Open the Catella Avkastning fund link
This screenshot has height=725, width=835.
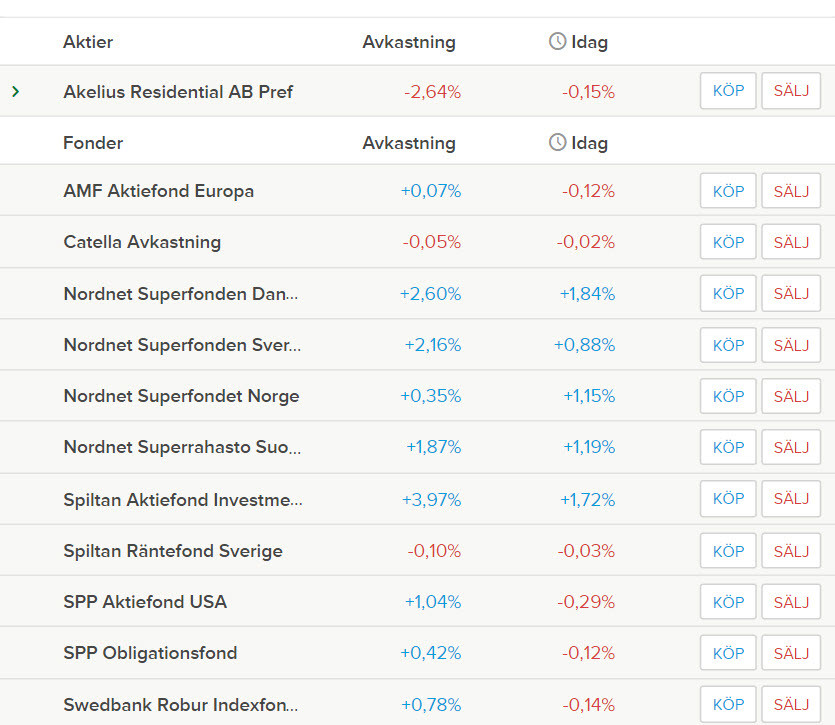142,242
